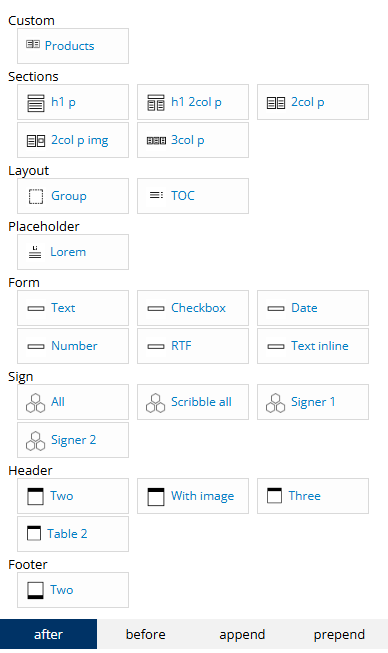The image size is (388, 653).
Task: Click the Scribble all hexagon icon
Action: (x=155, y=403)
